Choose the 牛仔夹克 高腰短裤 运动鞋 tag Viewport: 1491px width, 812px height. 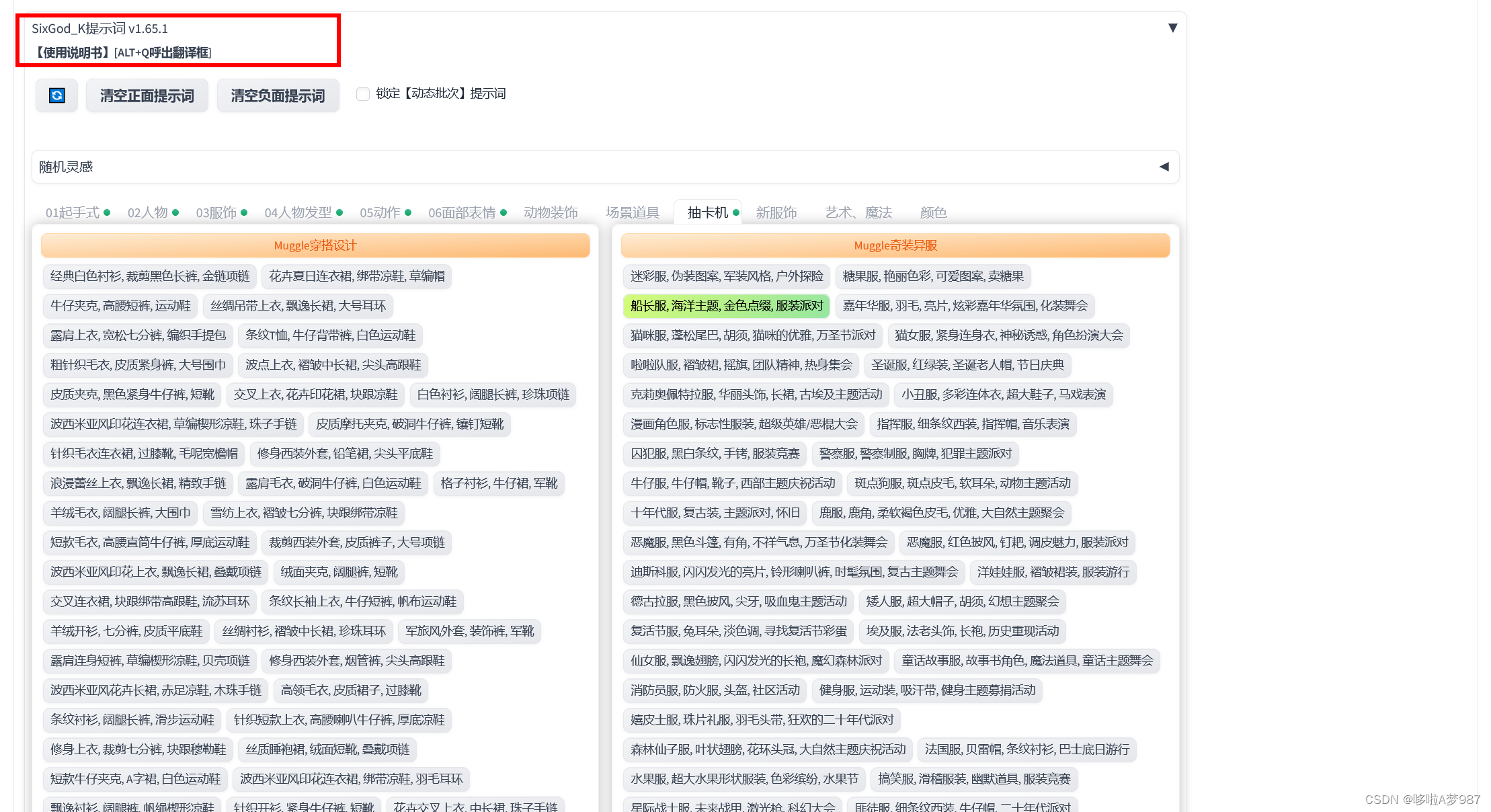pos(120,306)
